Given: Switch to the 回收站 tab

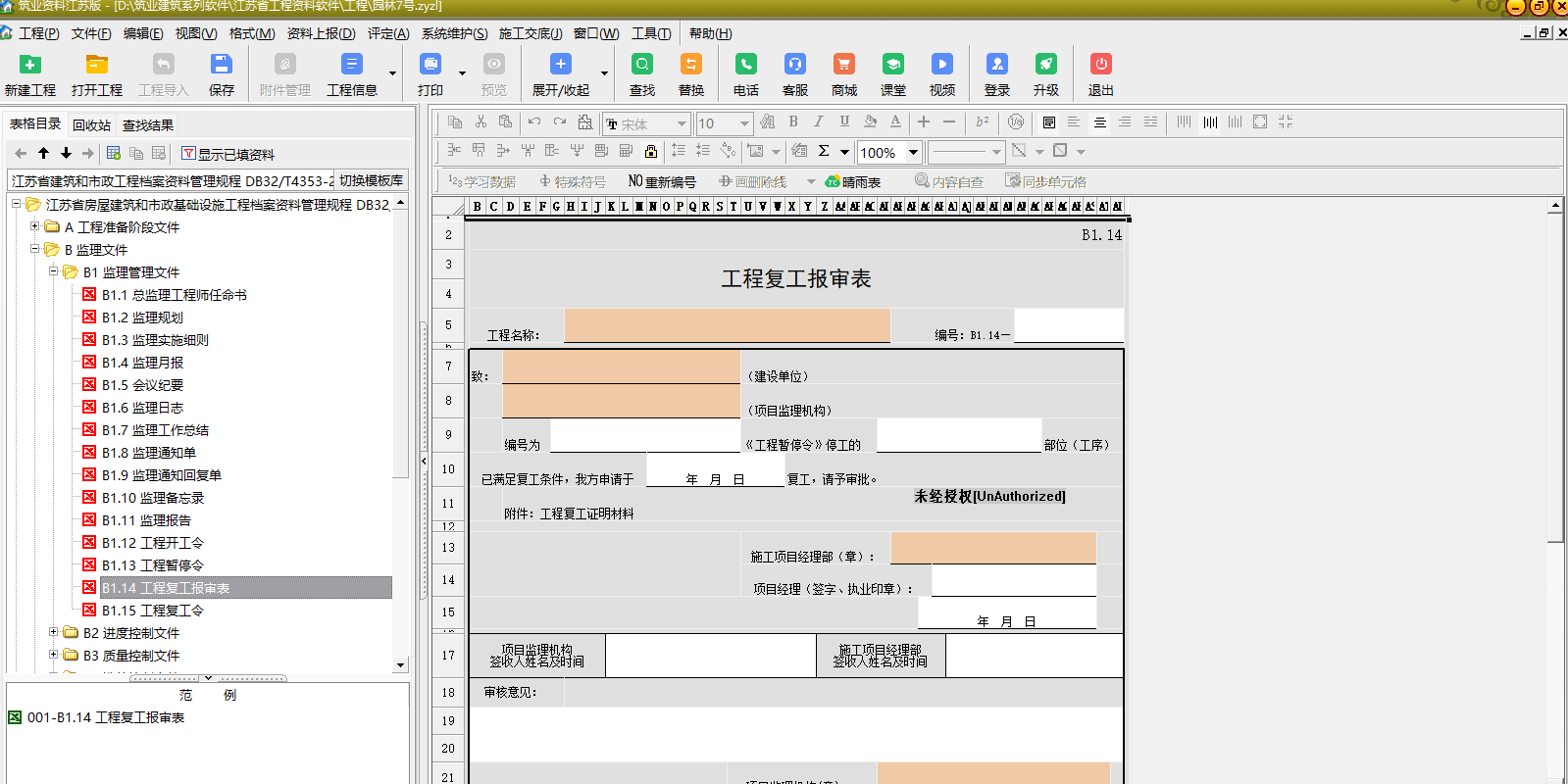Looking at the screenshot, I should click(91, 124).
